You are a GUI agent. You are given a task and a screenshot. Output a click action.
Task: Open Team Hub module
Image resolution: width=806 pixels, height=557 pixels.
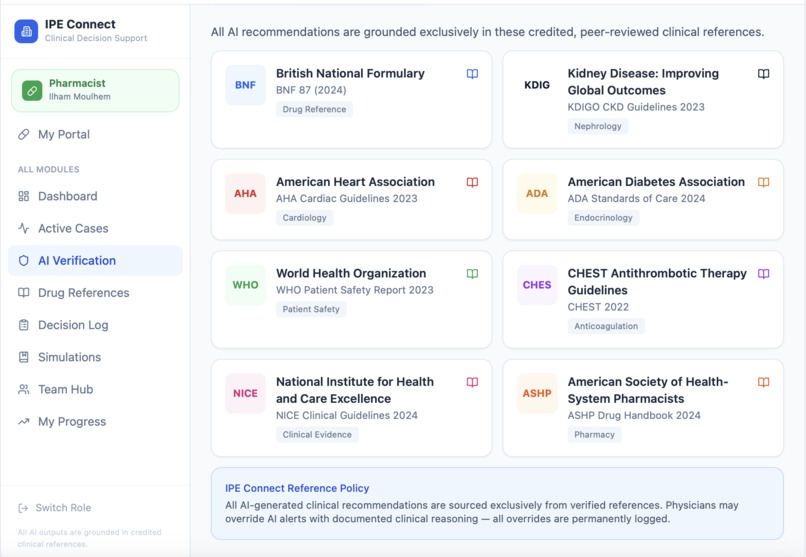click(x=95, y=389)
